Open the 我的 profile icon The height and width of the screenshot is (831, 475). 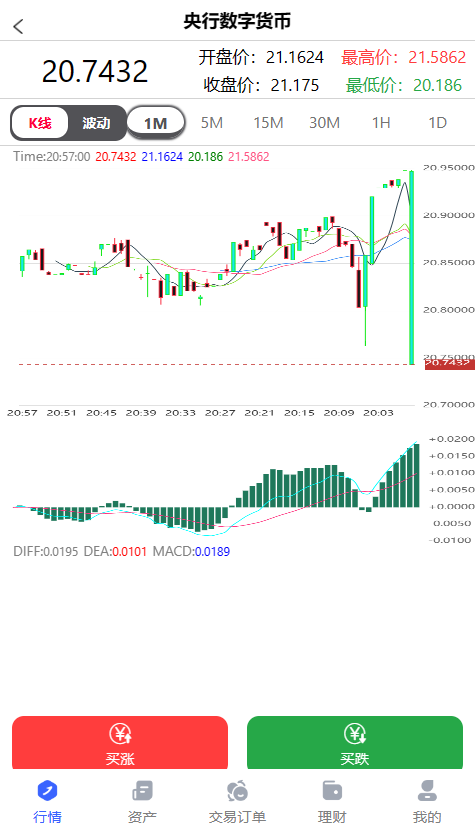tap(427, 791)
